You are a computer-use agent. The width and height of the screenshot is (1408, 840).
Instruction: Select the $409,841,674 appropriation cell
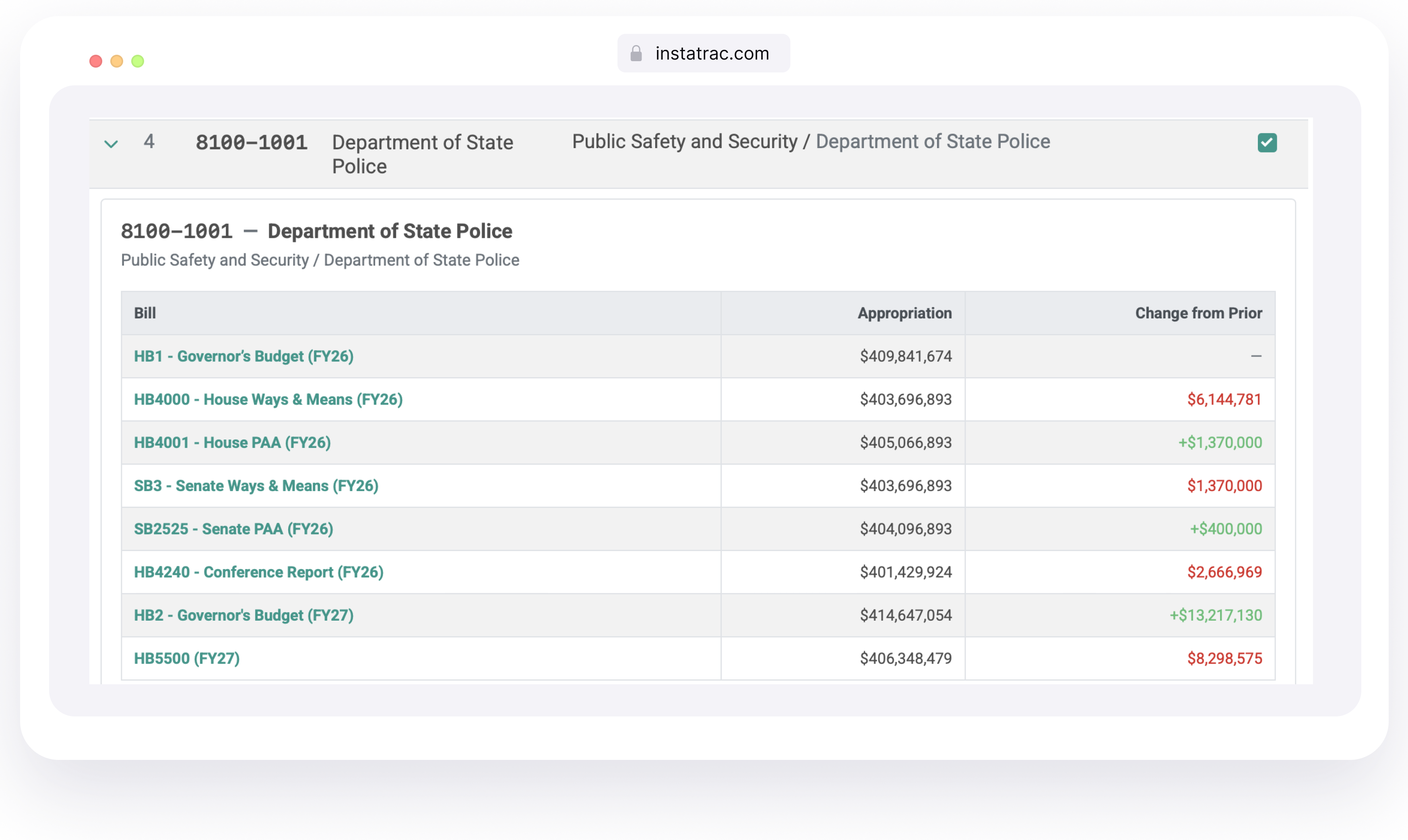(x=843, y=356)
